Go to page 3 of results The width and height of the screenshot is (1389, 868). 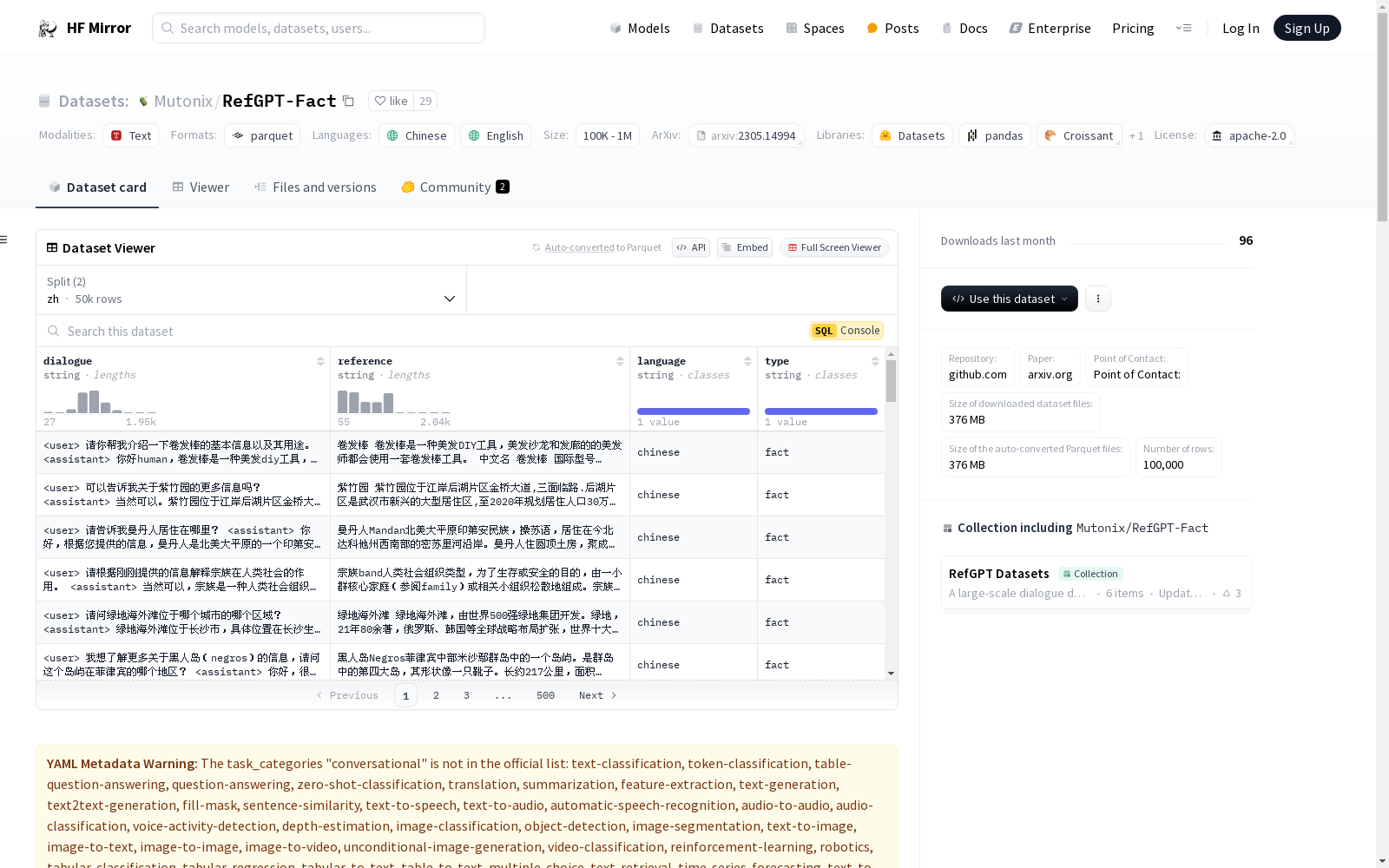466,695
